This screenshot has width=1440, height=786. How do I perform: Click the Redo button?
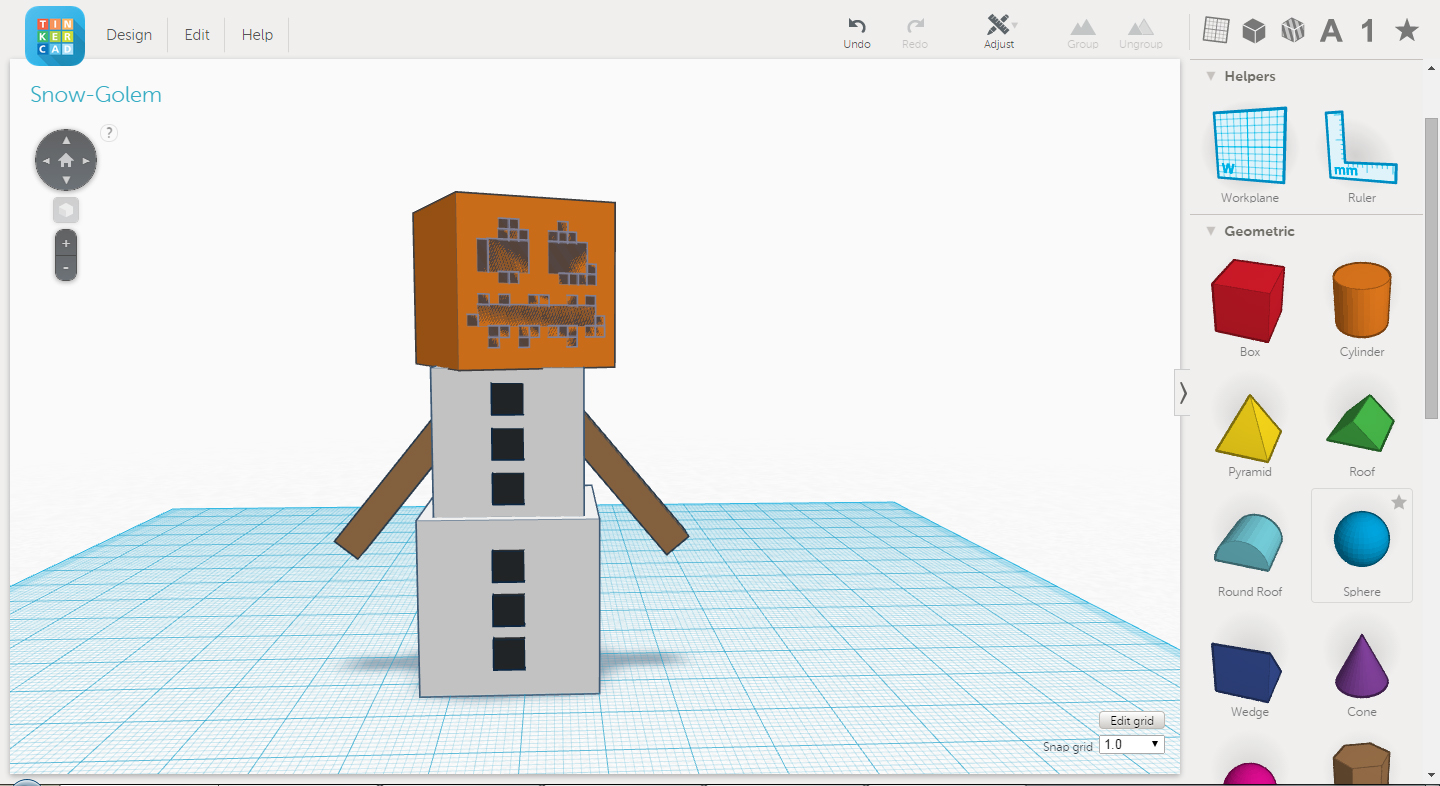coord(915,33)
